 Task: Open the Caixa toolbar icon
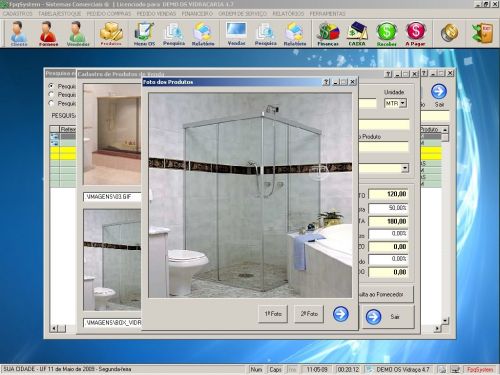[357, 33]
